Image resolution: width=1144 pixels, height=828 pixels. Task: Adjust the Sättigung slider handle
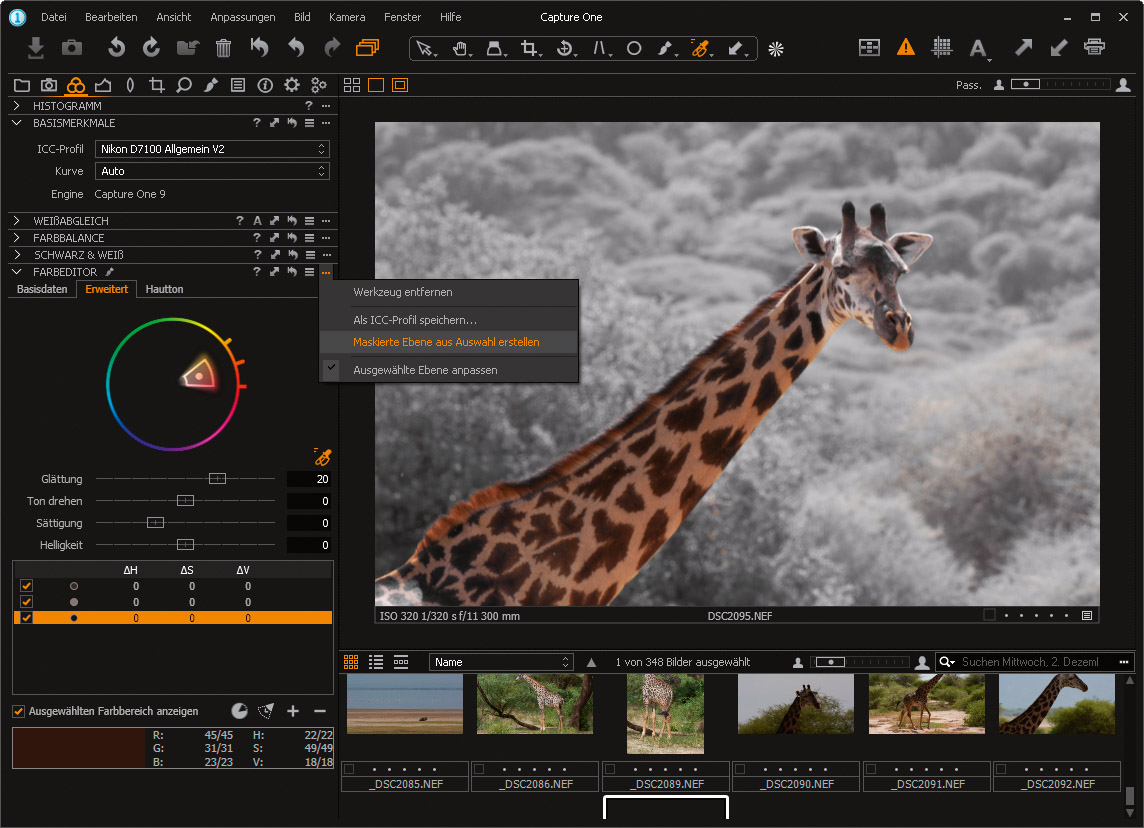(155, 523)
